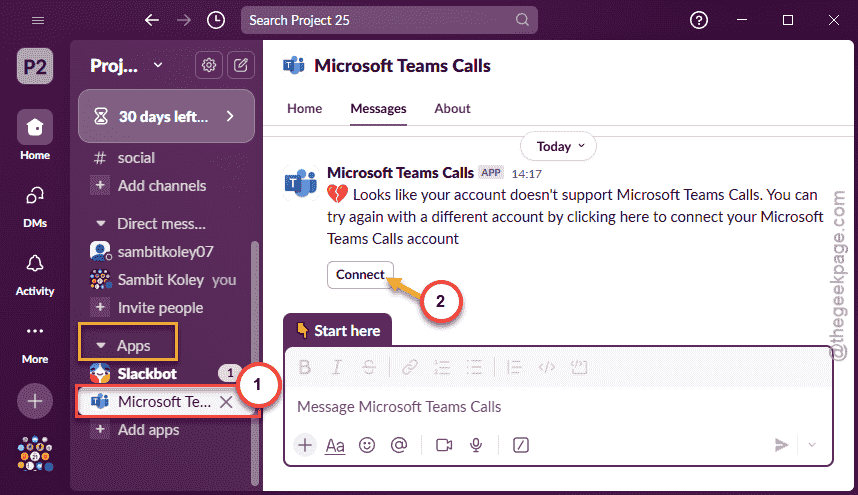Open the hamburger menu icon

pos(38,21)
